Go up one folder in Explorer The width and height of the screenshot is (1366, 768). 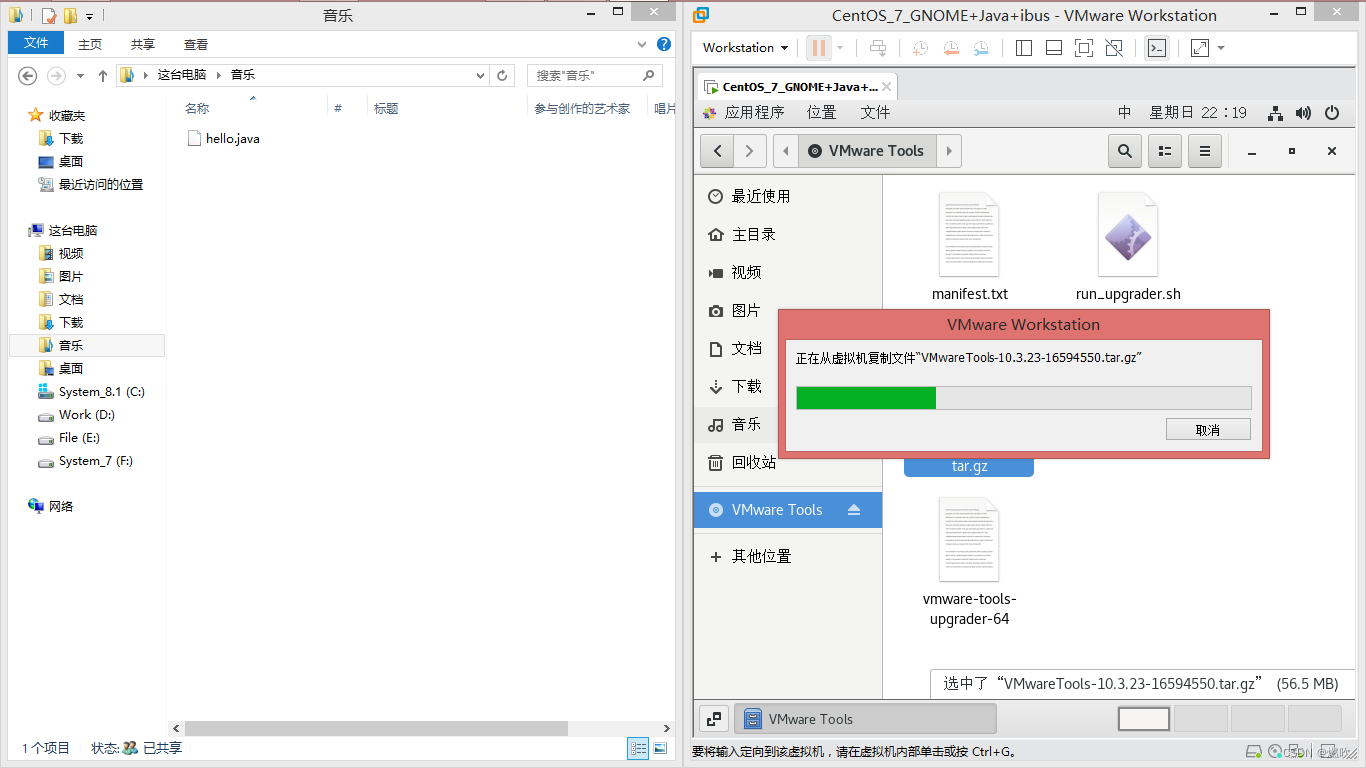coord(102,75)
